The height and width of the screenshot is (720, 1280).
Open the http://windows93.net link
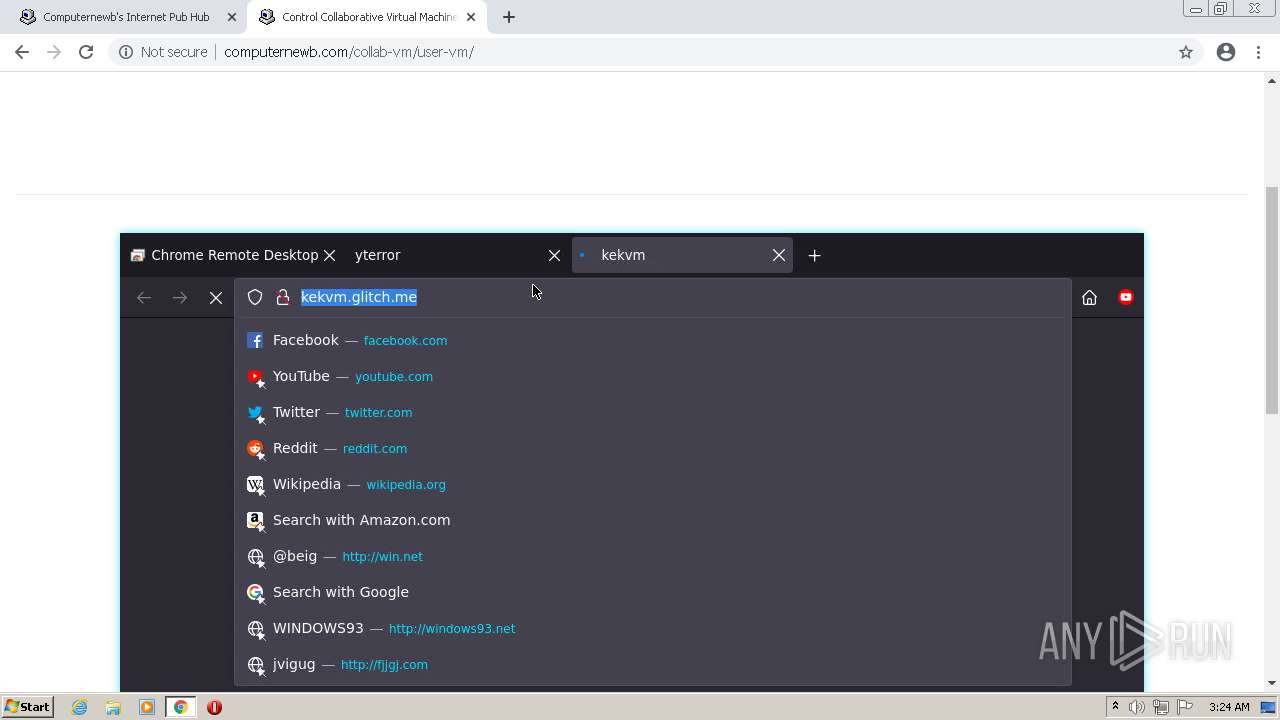tap(452, 629)
